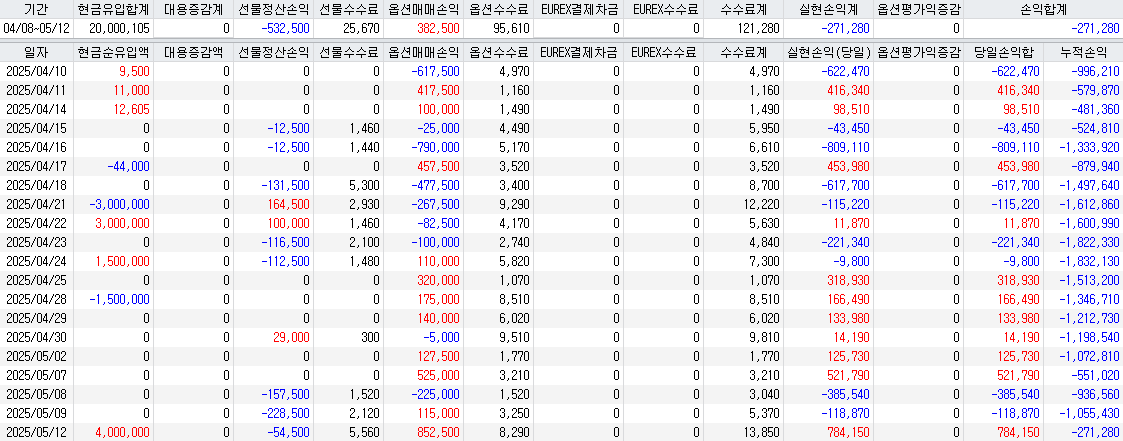Image resolution: width=1123 pixels, height=441 pixels.
Task: Click the cumulative value -1,832,130
Action: [1090, 261]
